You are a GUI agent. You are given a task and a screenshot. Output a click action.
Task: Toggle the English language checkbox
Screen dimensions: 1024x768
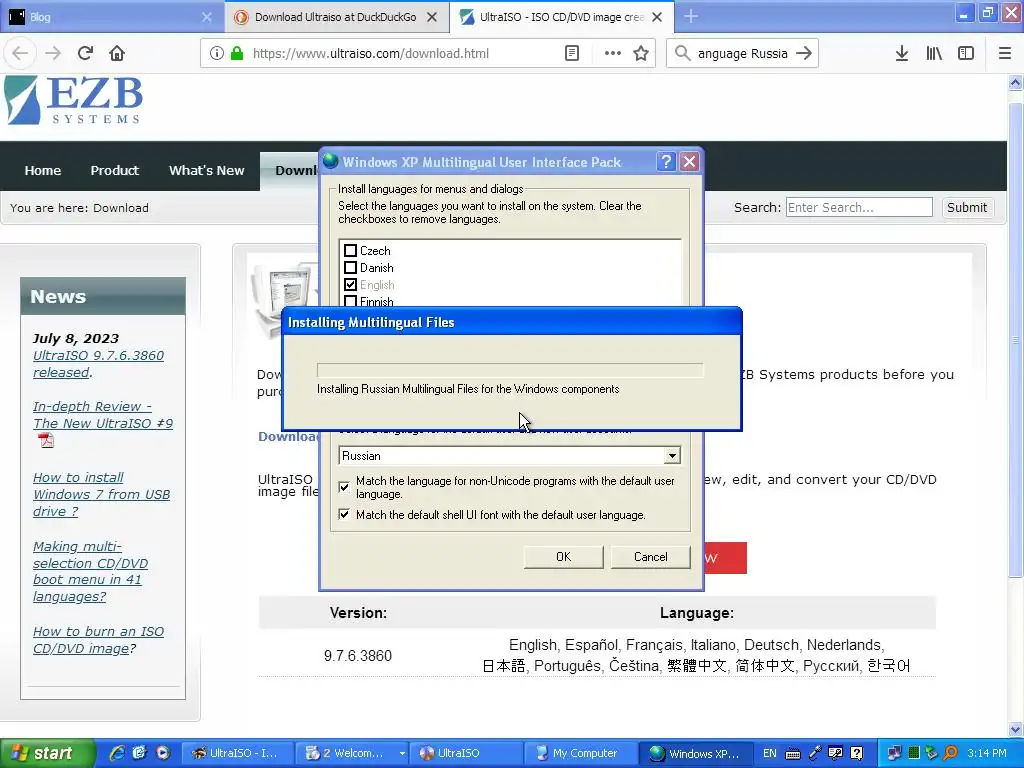click(x=350, y=285)
